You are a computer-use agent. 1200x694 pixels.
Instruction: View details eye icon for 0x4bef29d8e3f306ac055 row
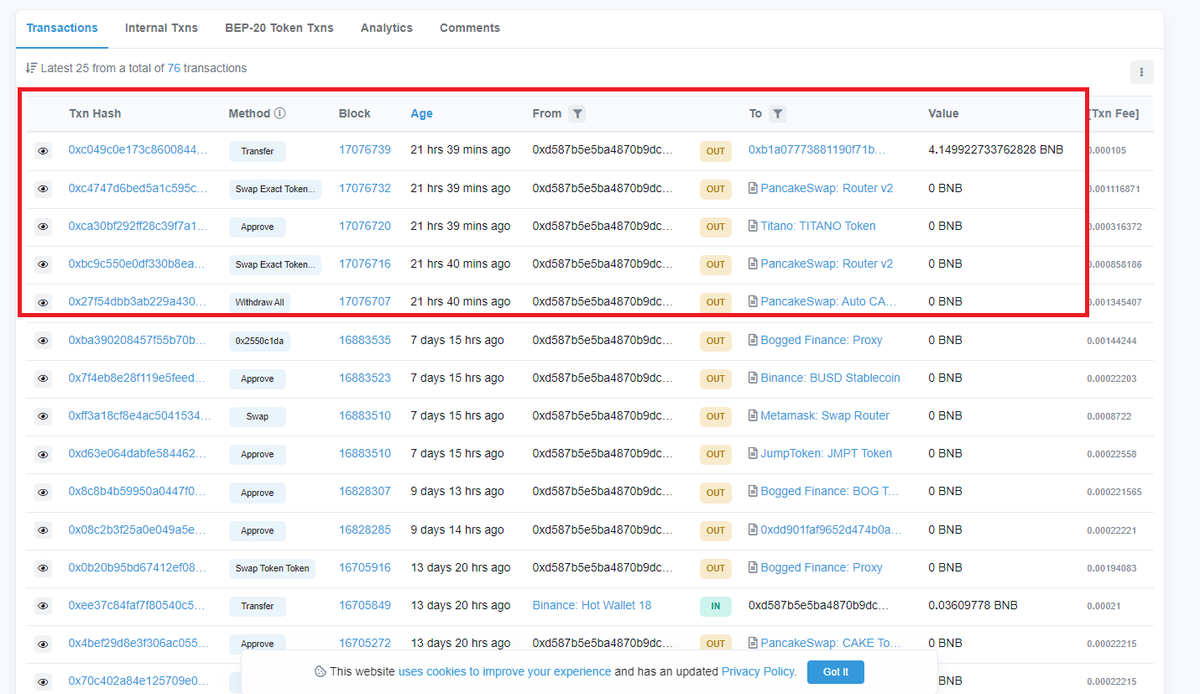[x=43, y=644]
